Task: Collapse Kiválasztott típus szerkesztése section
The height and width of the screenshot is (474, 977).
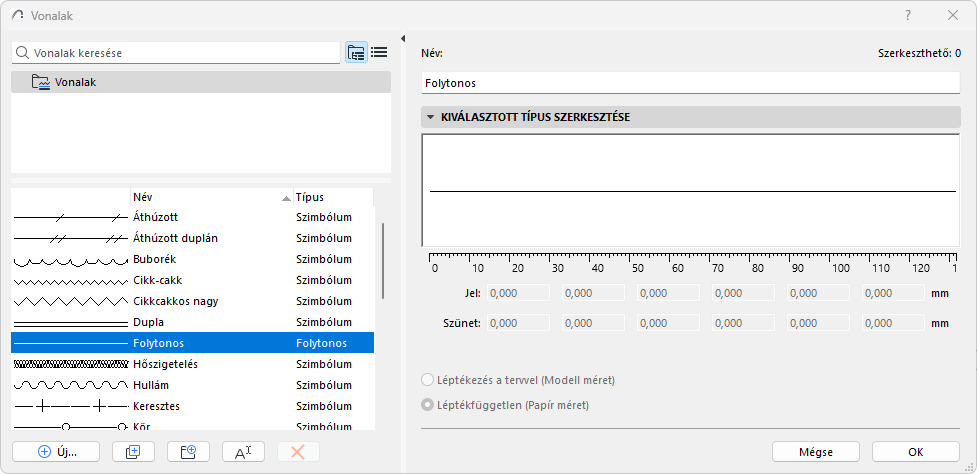Action: coord(430,117)
